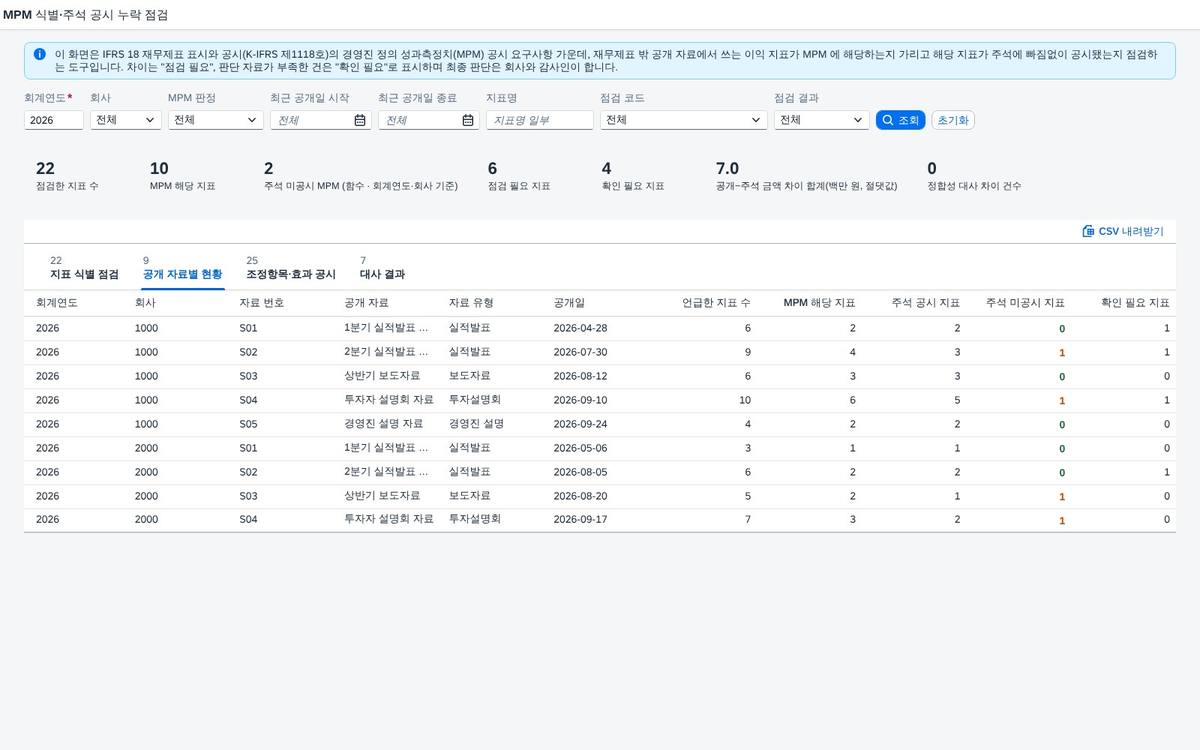1200x750 pixels.
Task: Click the 경영진 설명 자료 cell
Action: [x=383, y=424]
